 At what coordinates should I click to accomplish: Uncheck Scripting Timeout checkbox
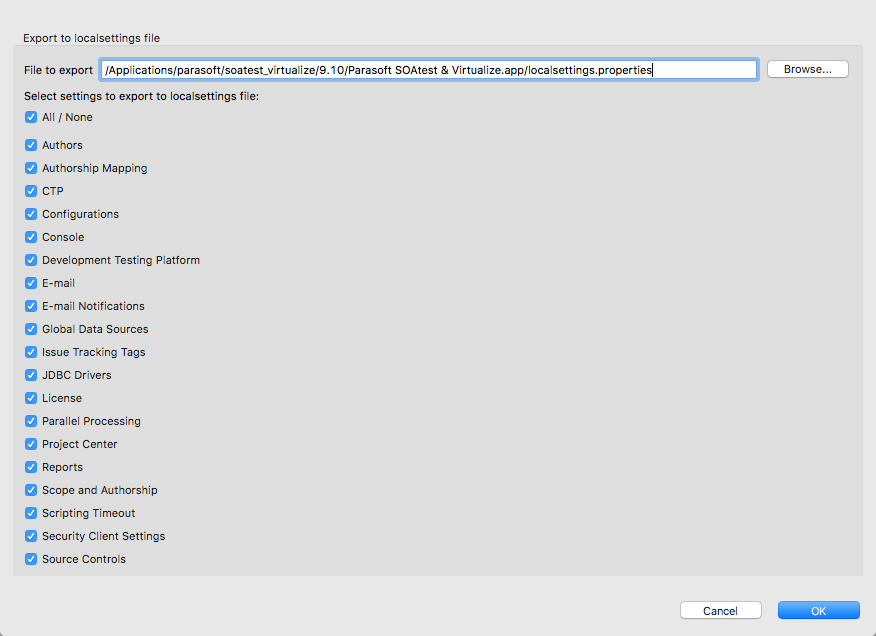(x=31, y=513)
